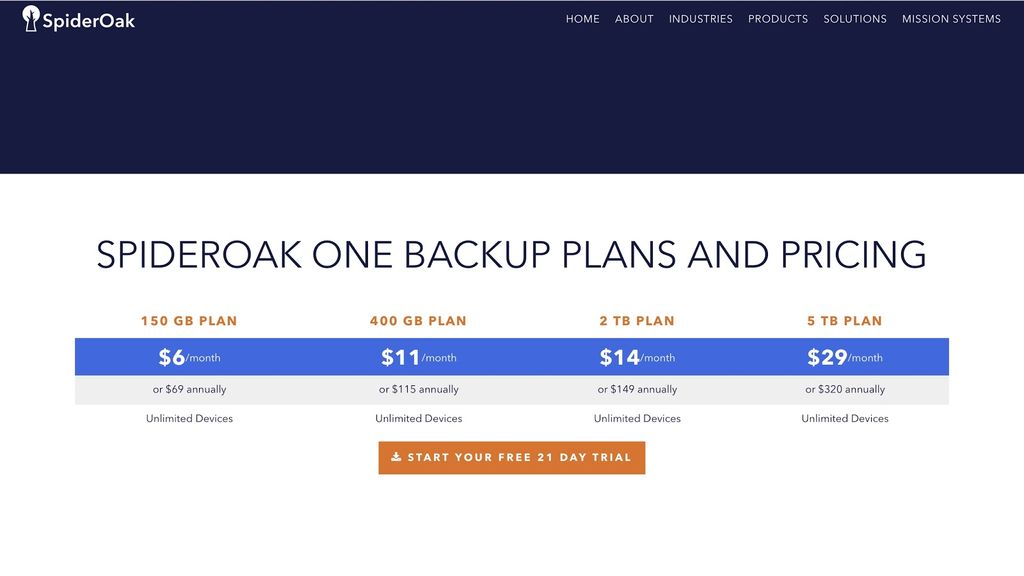Image resolution: width=1024 pixels, height=576 pixels.
Task: Select the 400 GB PLAN heading
Action: coord(418,320)
